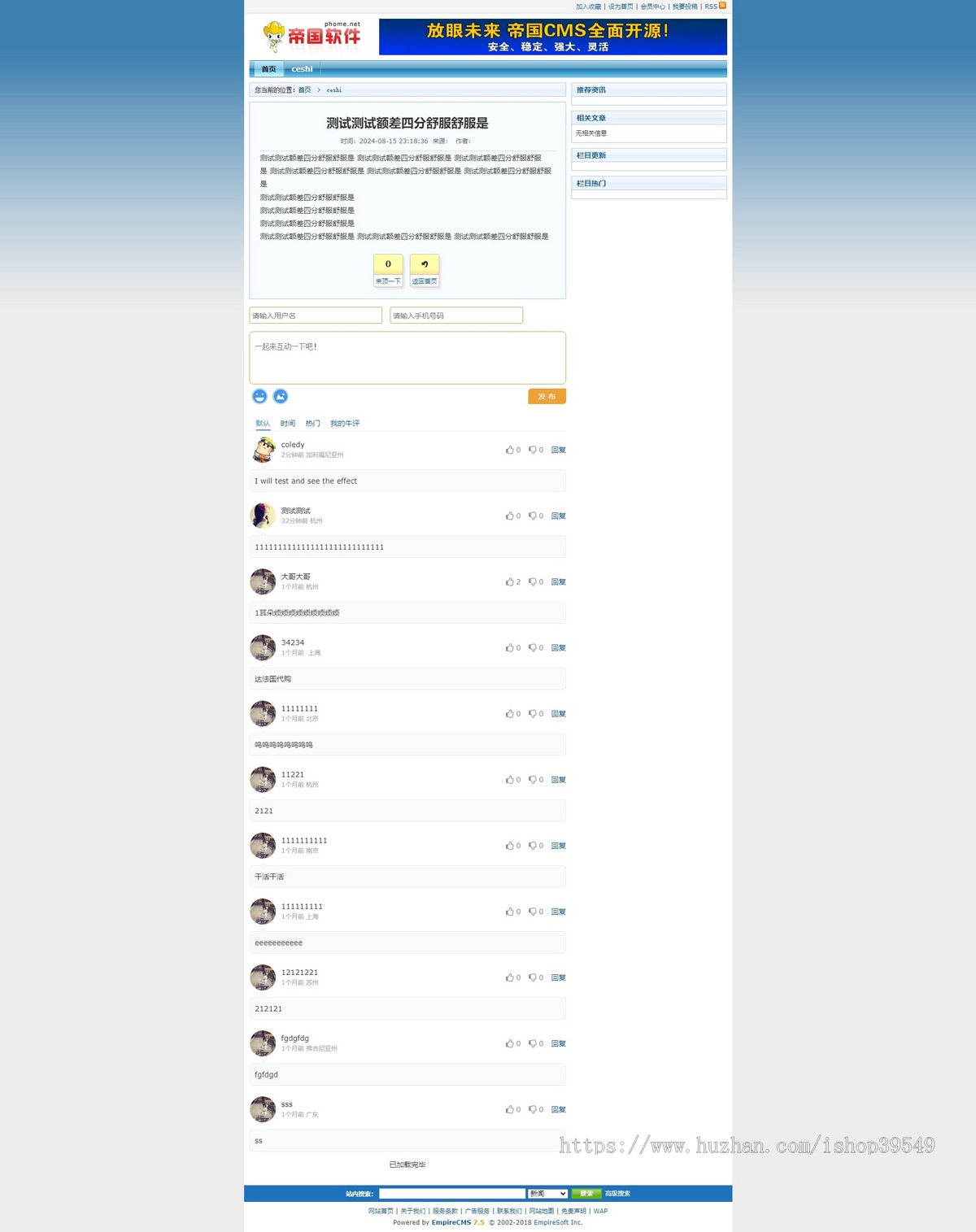This screenshot has height=1232, width=976.
Task: Select 首页 in the navigation bar
Action: (x=268, y=69)
